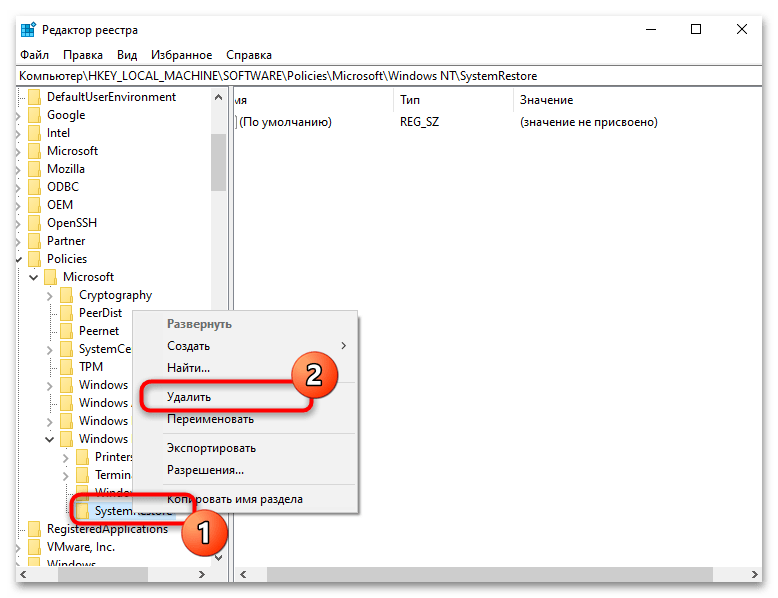This screenshot has width=778, height=598.
Task: Open the Правка menu
Action: click(83, 55)
